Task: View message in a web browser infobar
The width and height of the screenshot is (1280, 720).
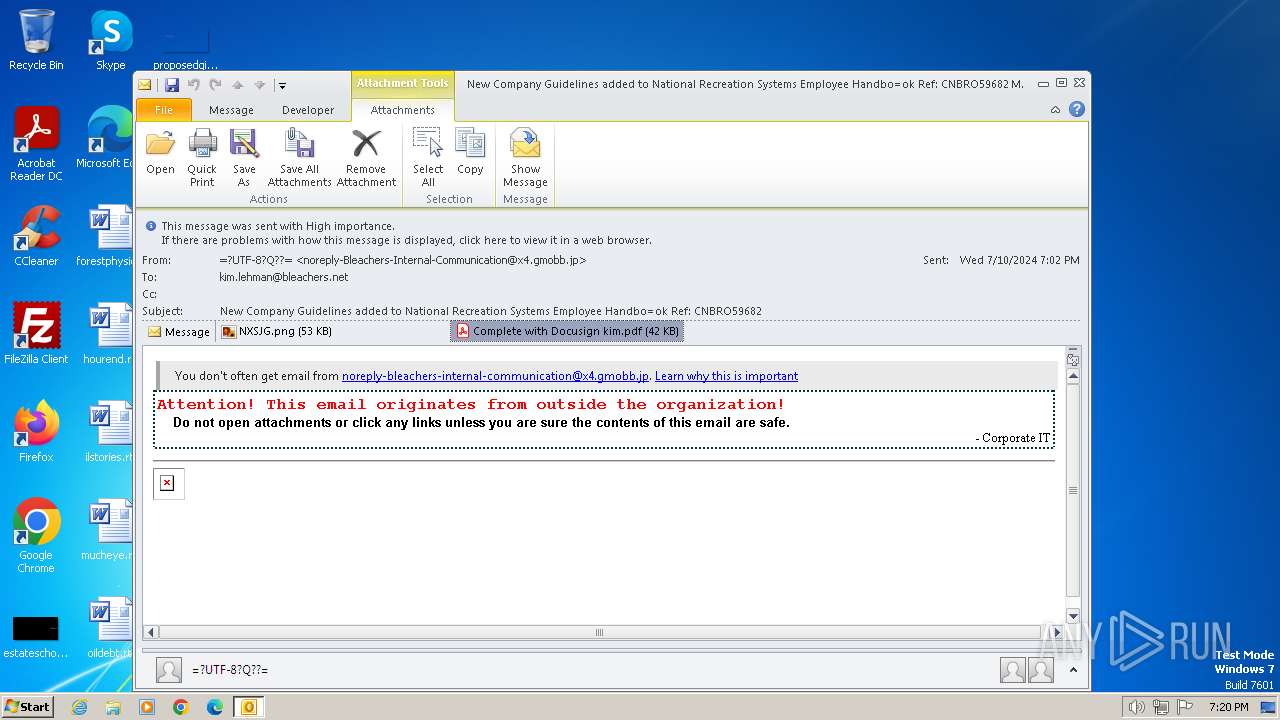Action: pyautogui.click(x=406, y=240)
